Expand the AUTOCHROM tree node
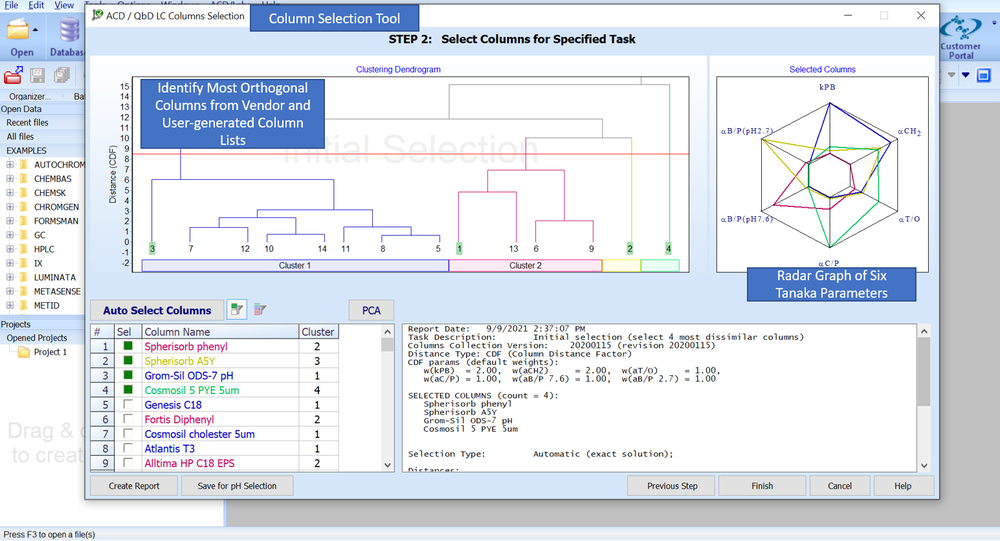This screenshot has height=541, width=1000. click(10, 165)
